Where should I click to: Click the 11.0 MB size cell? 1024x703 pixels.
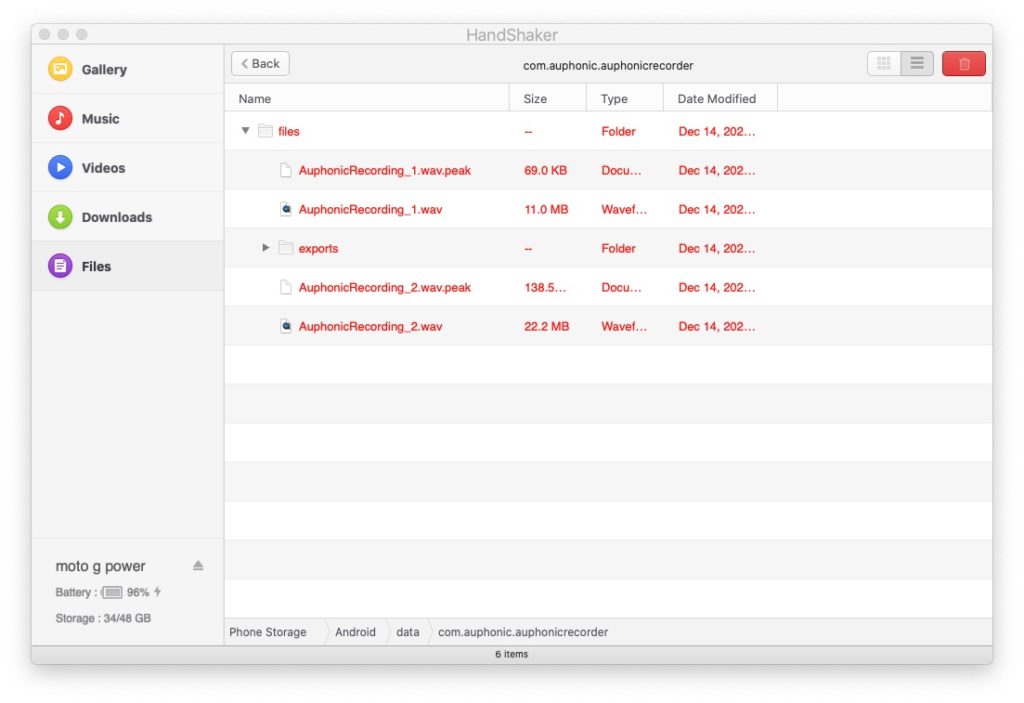pyautogui.click(x=546, y=210)
